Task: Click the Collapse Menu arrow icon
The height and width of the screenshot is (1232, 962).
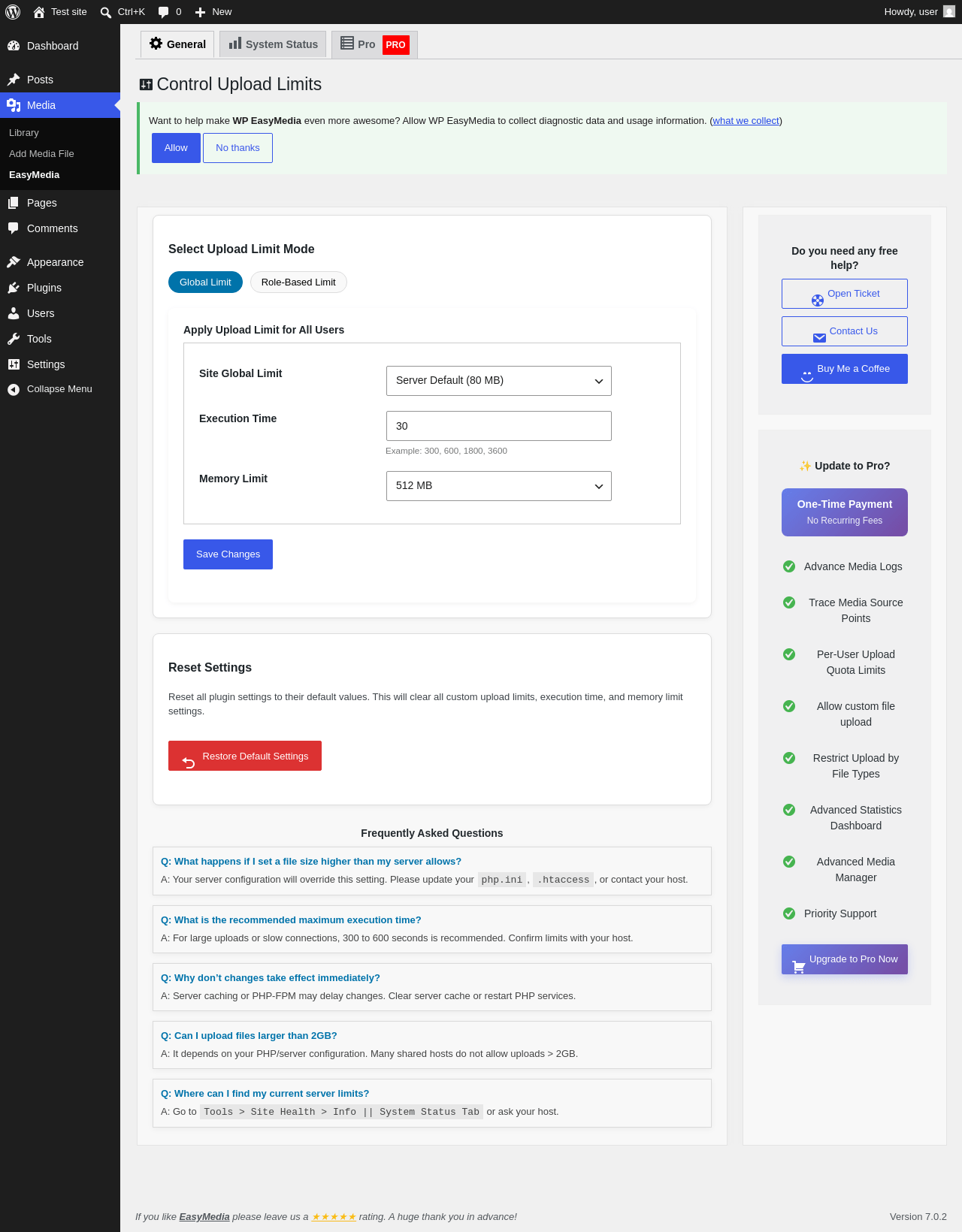Action: (14, 389)
